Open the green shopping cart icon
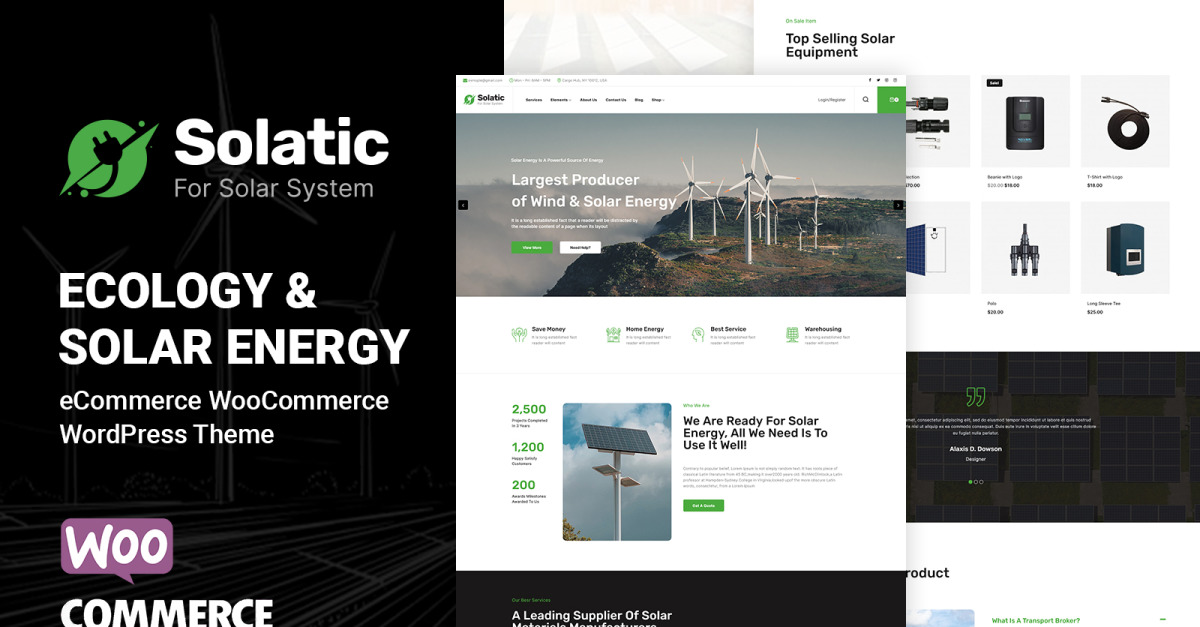Viewport: 1200px width, 627px height. [x=892, y=100]
